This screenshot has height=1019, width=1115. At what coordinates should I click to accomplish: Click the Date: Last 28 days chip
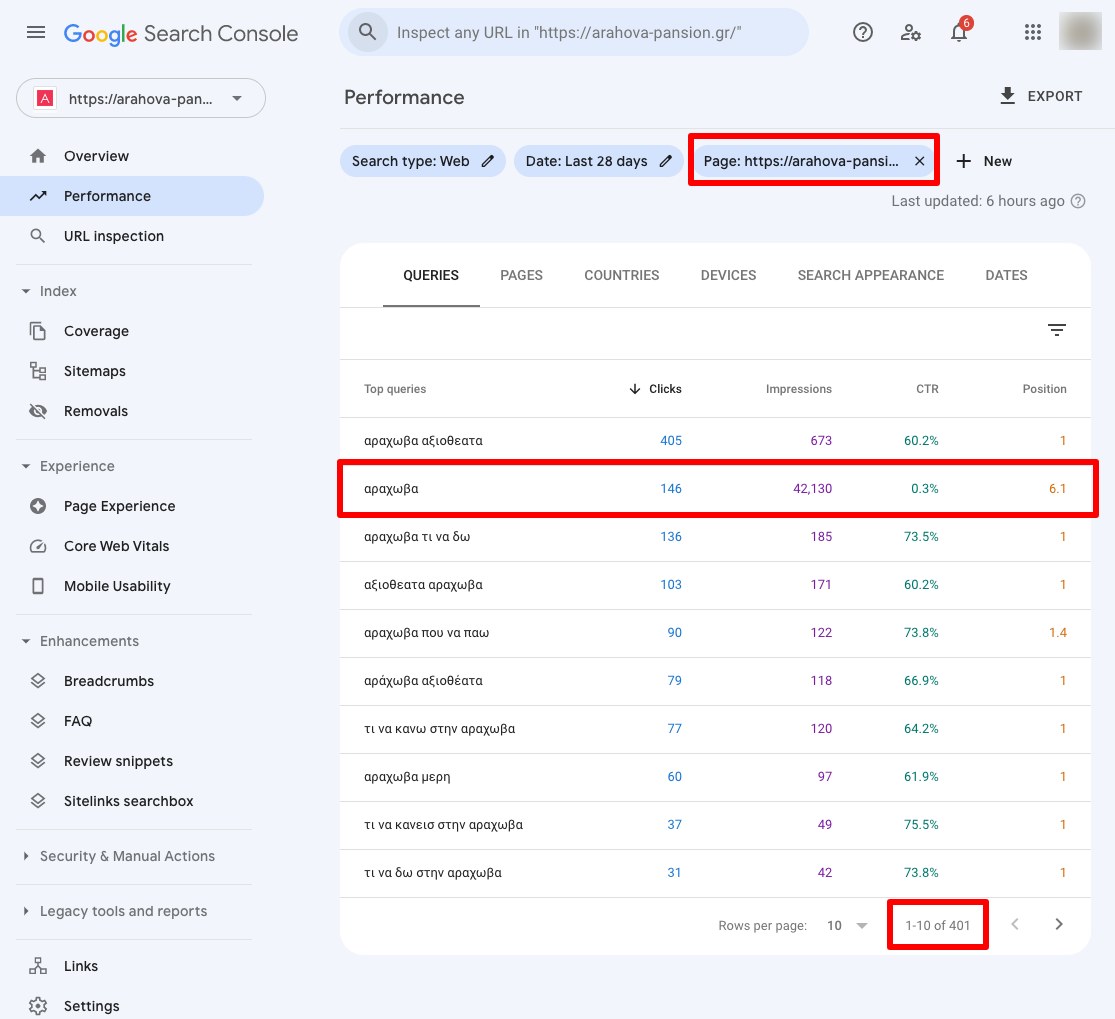598,161
